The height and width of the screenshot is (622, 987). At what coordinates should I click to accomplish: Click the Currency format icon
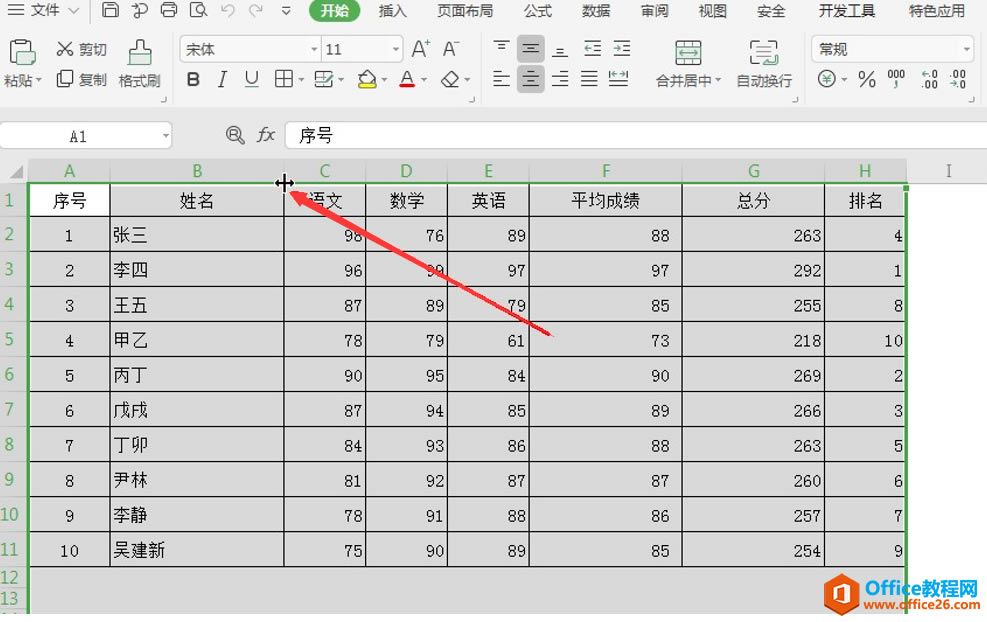tap(826, 79)
